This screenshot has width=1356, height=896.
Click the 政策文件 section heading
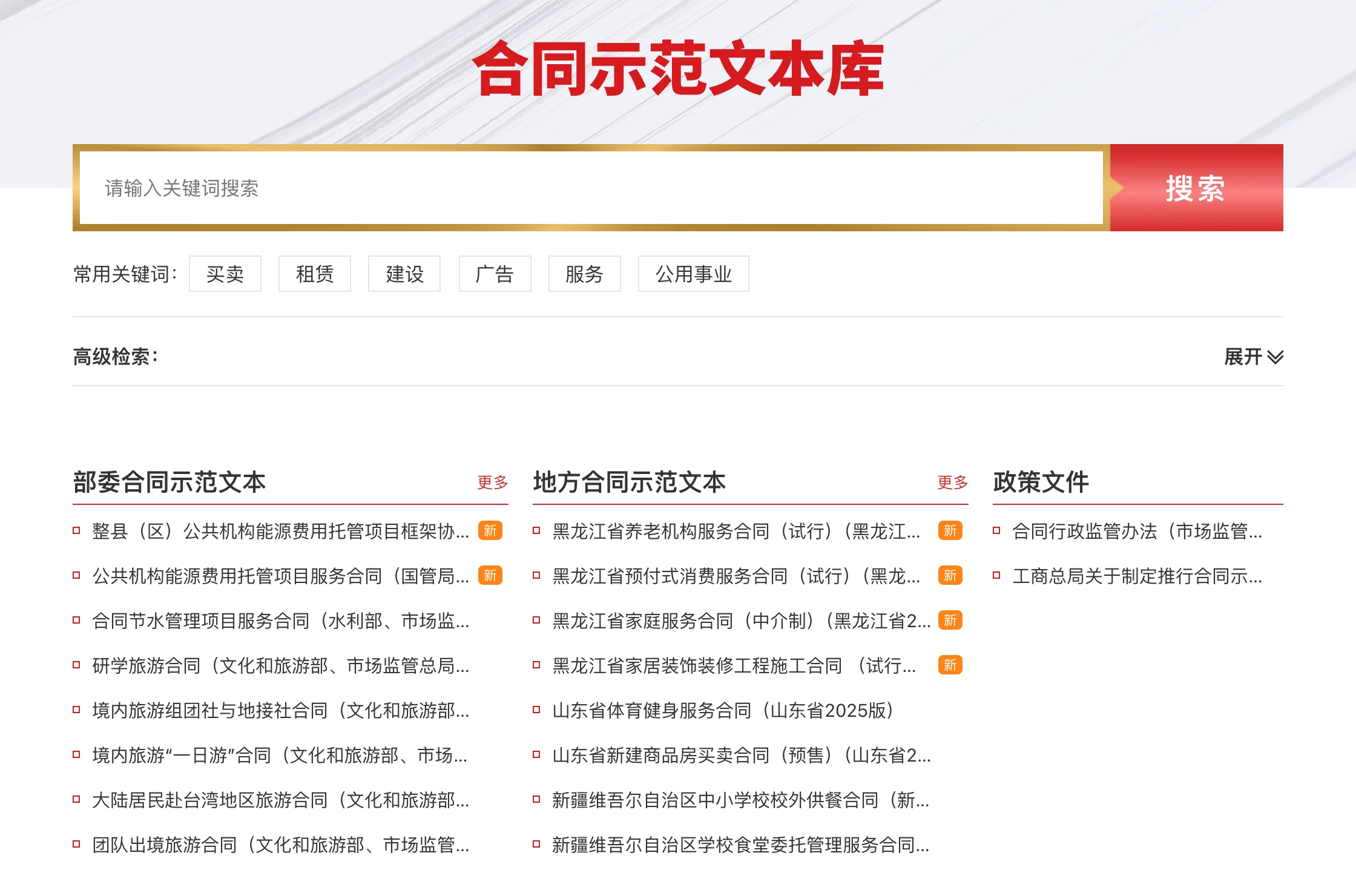1041,482
